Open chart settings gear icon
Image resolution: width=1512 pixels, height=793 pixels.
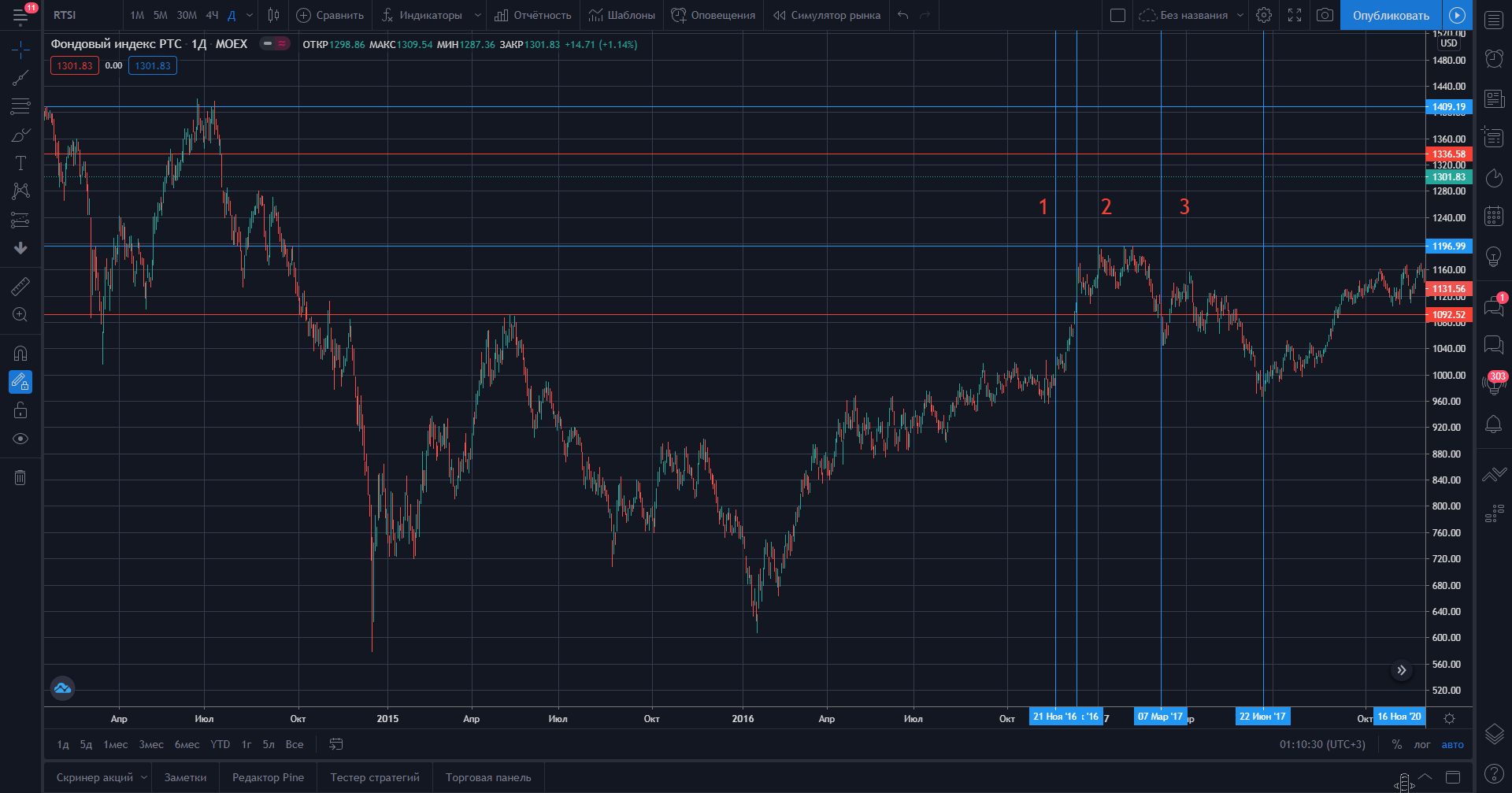1264,15
